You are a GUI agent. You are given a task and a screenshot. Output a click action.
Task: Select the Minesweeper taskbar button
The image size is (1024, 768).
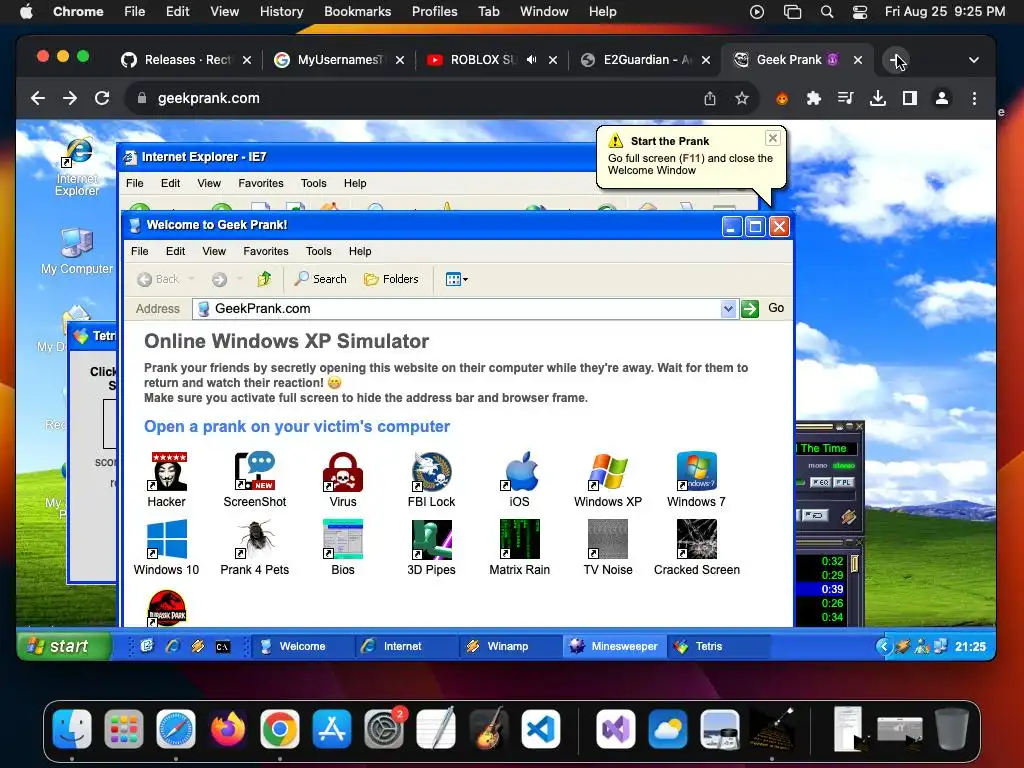click(x=615, y=647)
